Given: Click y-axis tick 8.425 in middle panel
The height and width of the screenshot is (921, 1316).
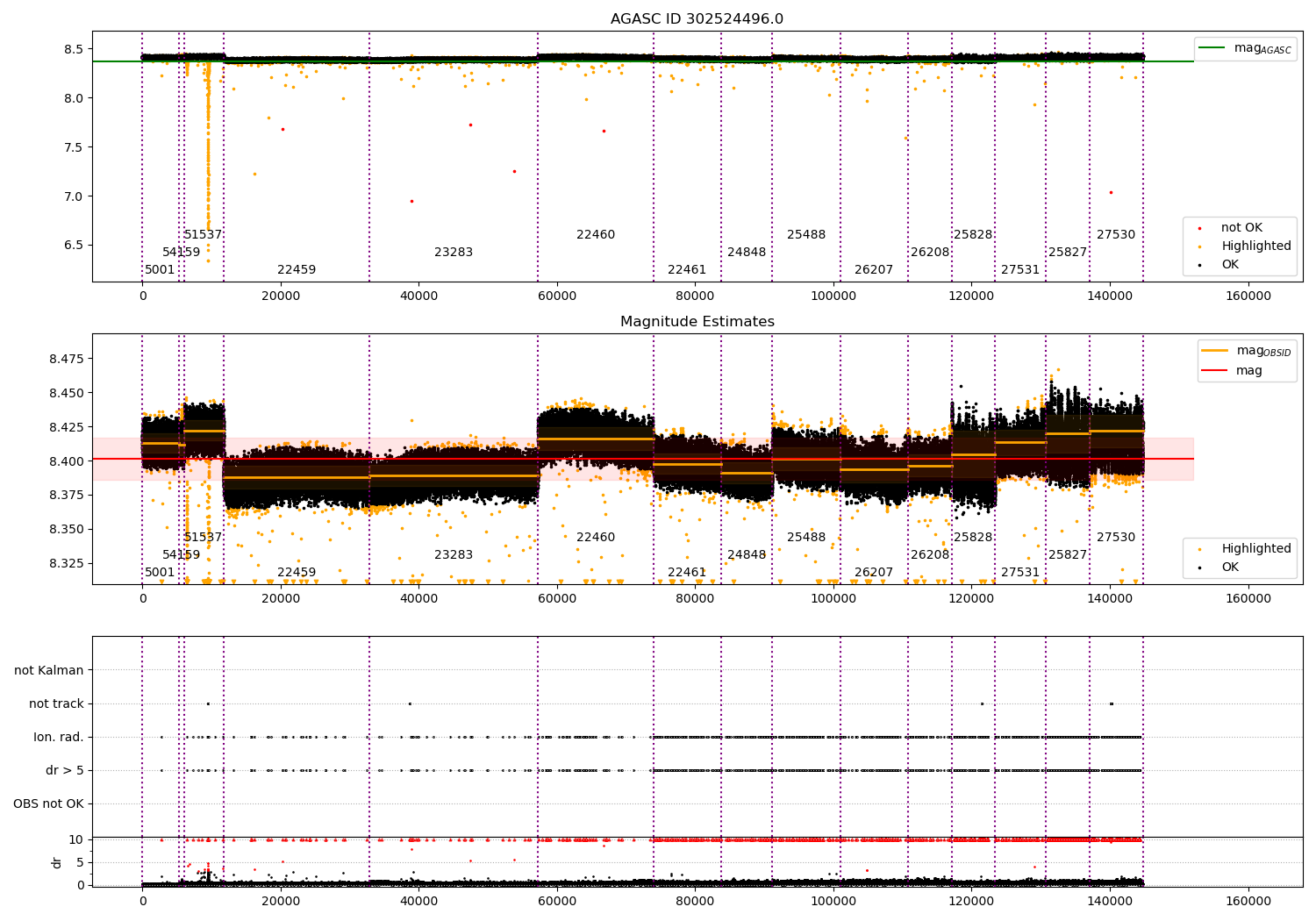Looking at the screenshot, I should click(x=67, y=427).
